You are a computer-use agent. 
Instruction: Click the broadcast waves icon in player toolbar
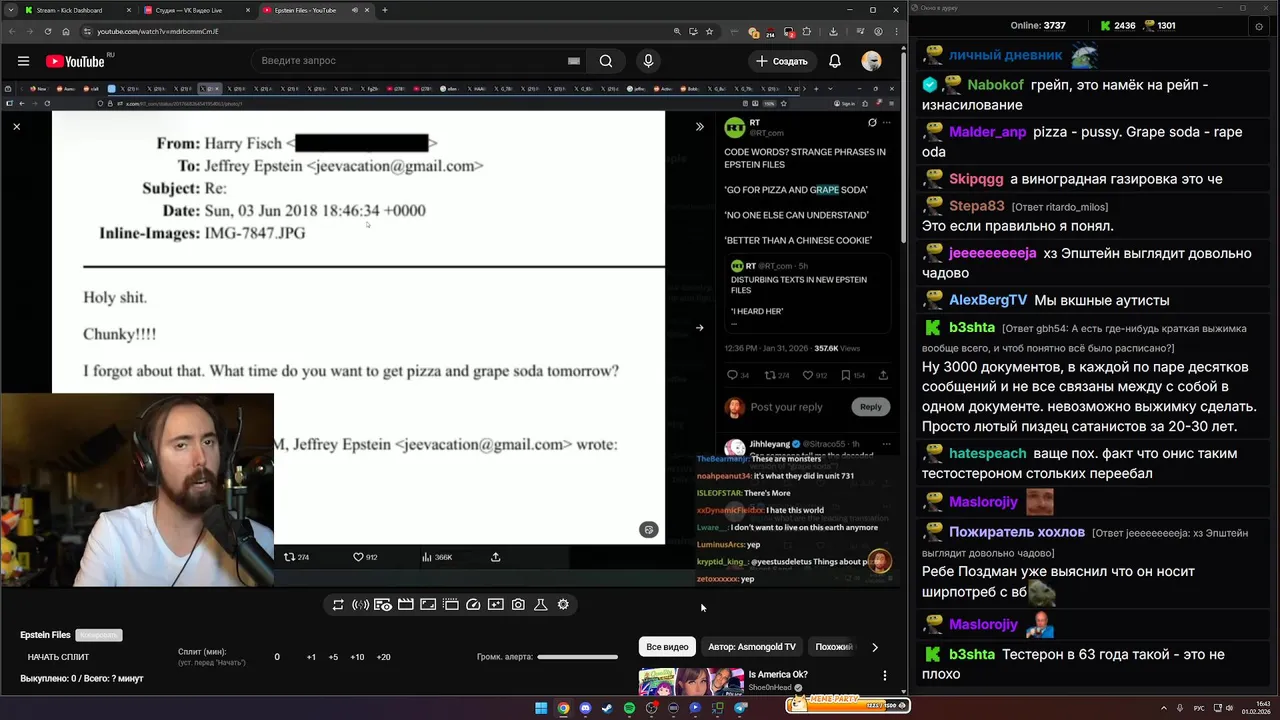360,605
